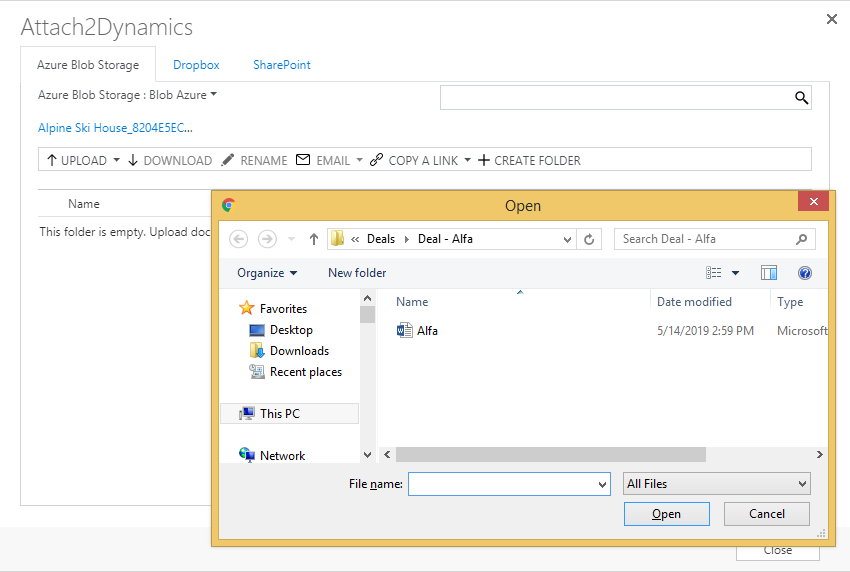Click Deals in the breadcrumb path
850x572 pixels.
click(381, 239)
